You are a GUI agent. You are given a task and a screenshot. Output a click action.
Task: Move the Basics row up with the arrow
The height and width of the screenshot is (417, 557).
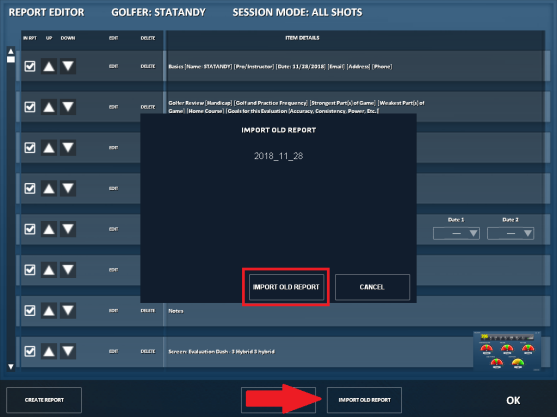(x=49, y=66)
